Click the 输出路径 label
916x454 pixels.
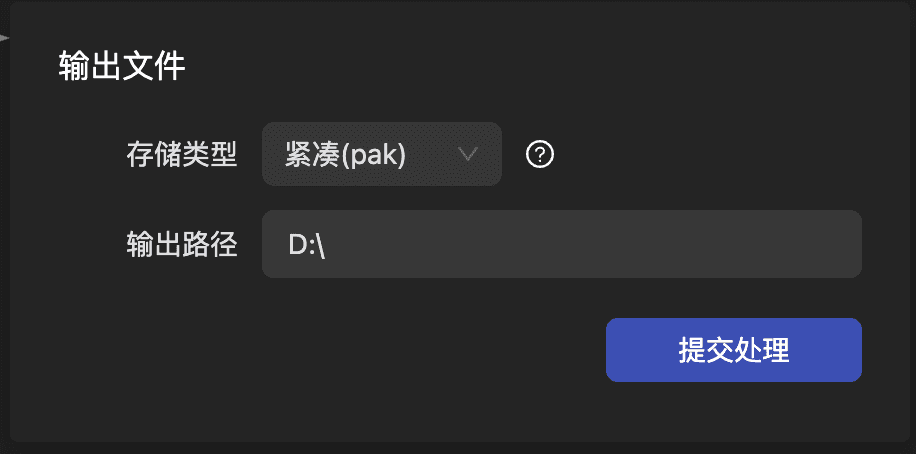click(181, 245)
